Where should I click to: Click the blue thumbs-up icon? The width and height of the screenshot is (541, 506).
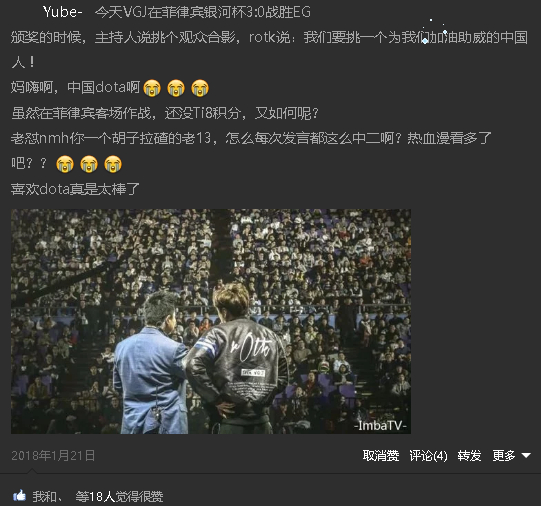20,496
